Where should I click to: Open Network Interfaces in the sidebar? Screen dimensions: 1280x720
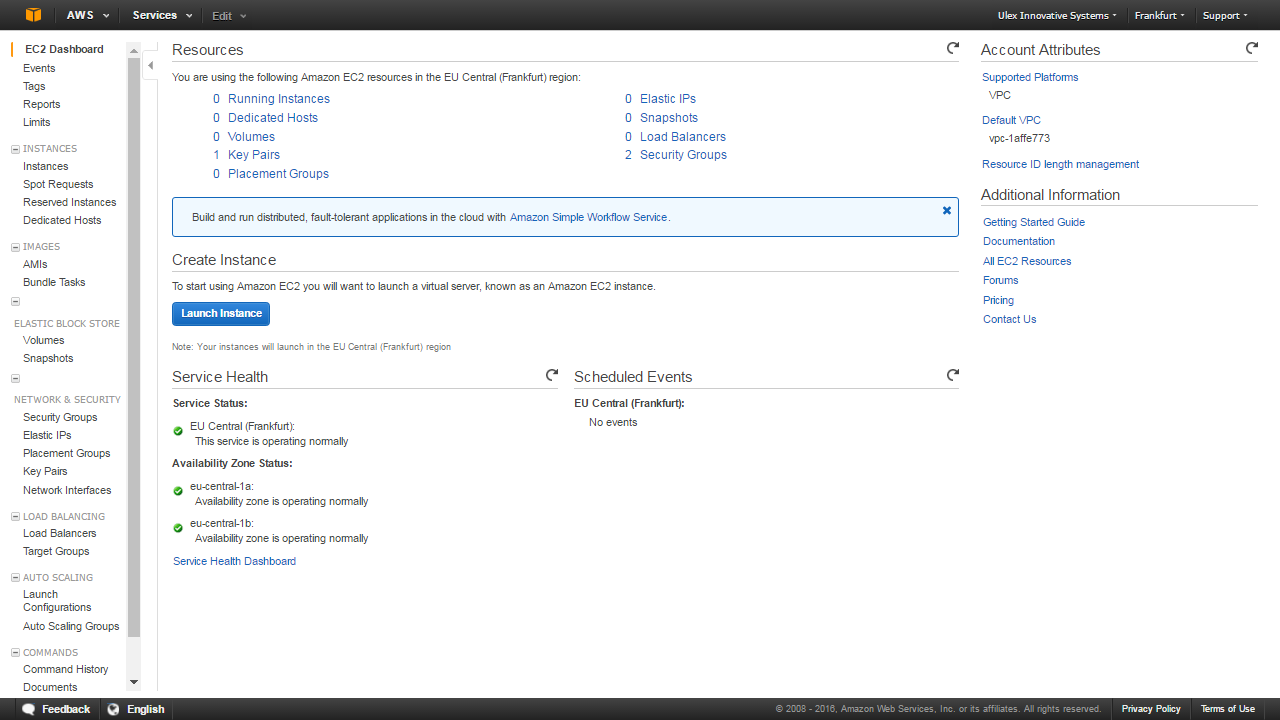[67, 490]
